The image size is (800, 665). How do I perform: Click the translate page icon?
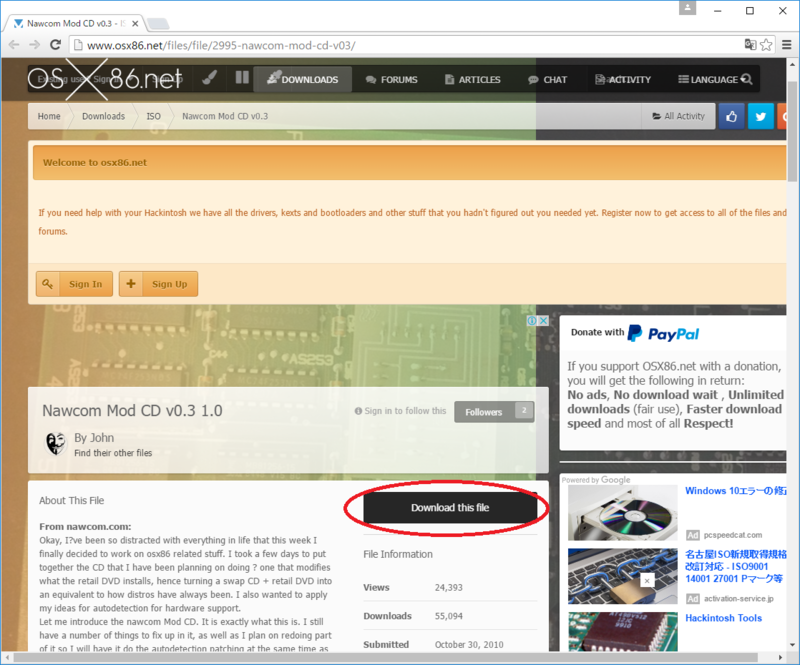pos(750,45)
